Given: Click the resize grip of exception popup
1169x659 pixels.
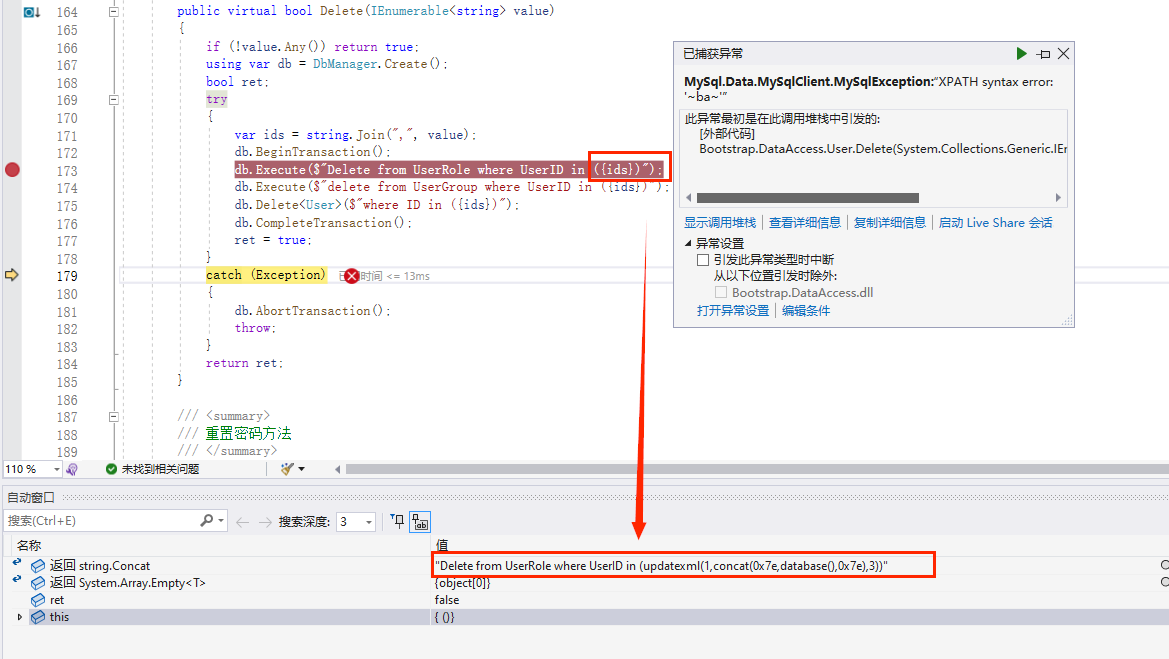Looking at the screenshot, I should (x=1068, y=321).
